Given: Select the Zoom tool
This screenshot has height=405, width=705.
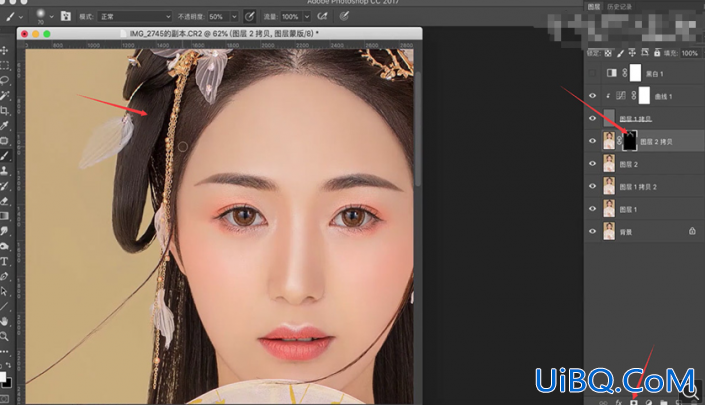Looking at the screenshot, I should 4,336.
